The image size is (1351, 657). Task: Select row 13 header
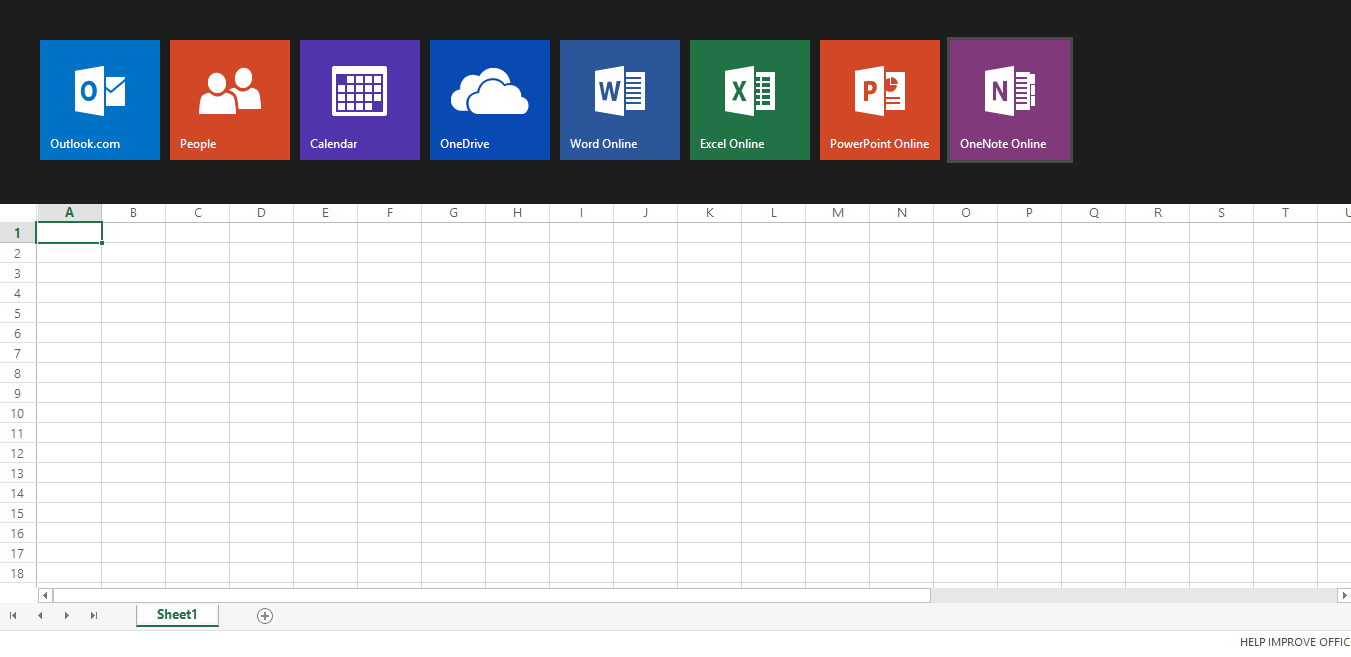click(x=18, y=473)
